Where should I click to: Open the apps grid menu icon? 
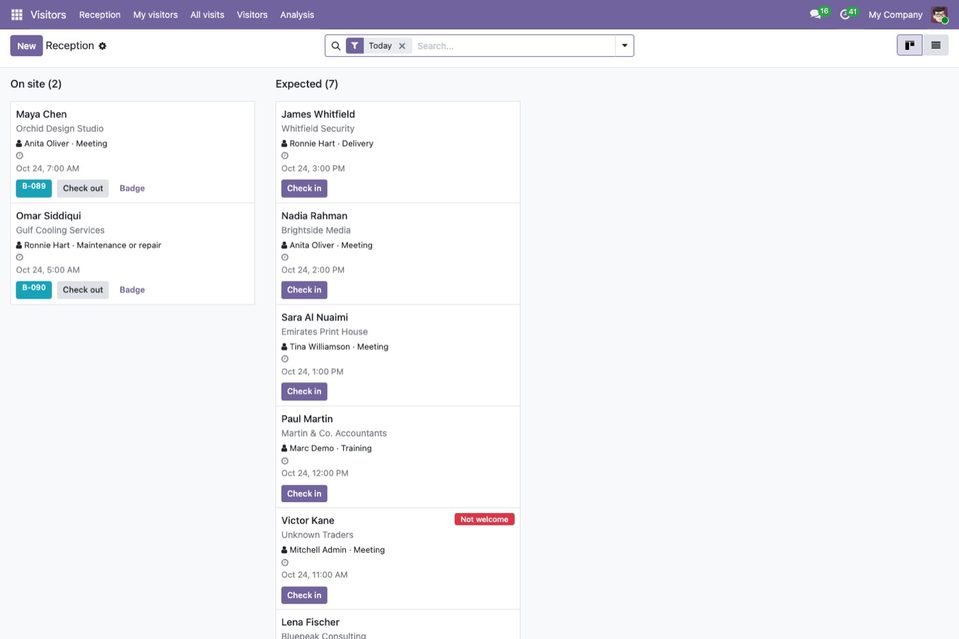pyautogui.click(x=17, y=14)
